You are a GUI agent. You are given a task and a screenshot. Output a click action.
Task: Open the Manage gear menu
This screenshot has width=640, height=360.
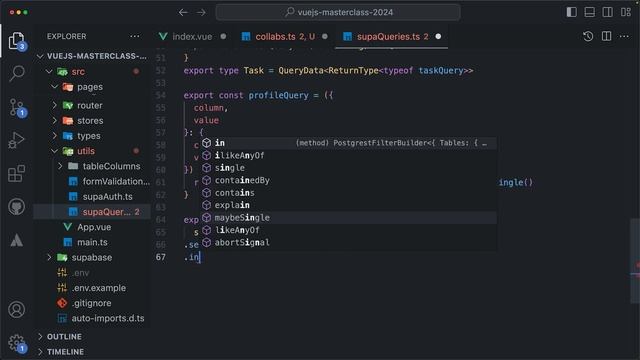(17, 343)
